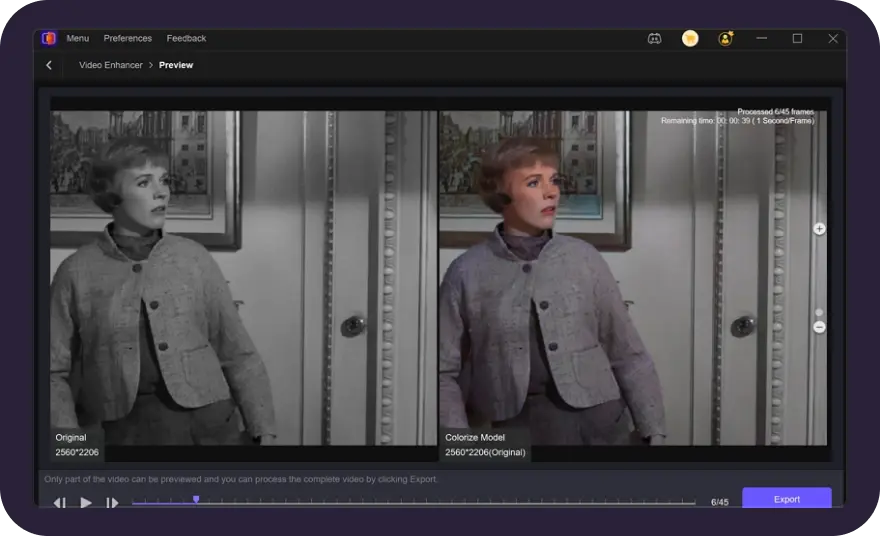This screenshot has width=880, height=536.
Task: Open the Feedback menu item
Action: [186, 38]
